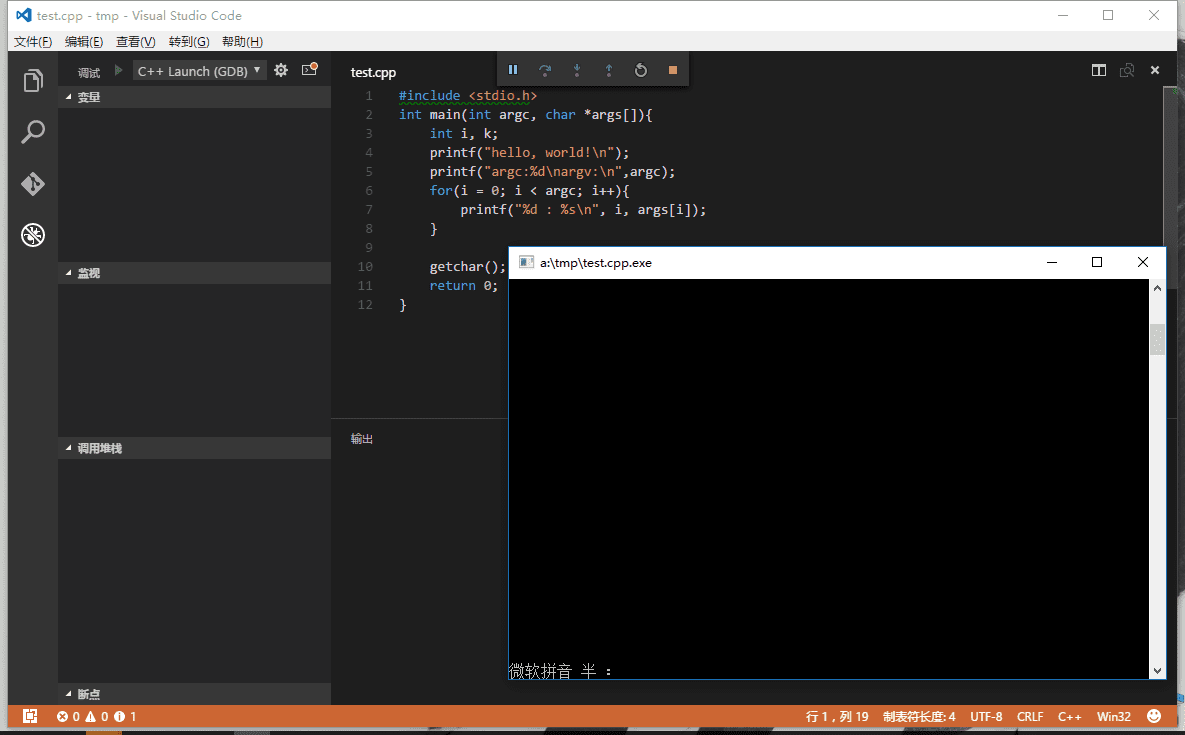Open the Explorer view in activity bar
This screenshot has height=735, width=1185.
33,80
